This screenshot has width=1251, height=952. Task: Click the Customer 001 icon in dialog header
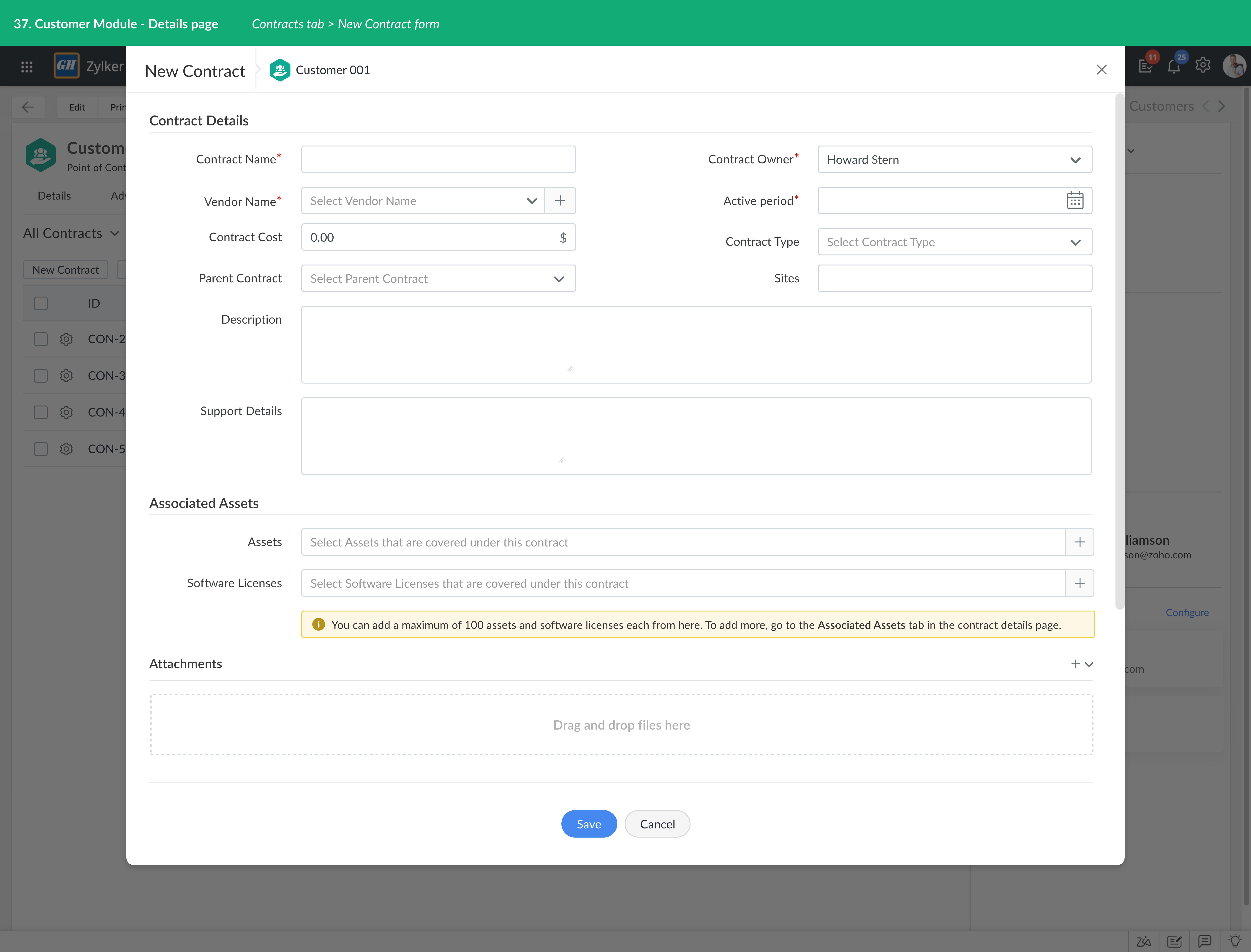pyautogui.click(x=280, y=70)
